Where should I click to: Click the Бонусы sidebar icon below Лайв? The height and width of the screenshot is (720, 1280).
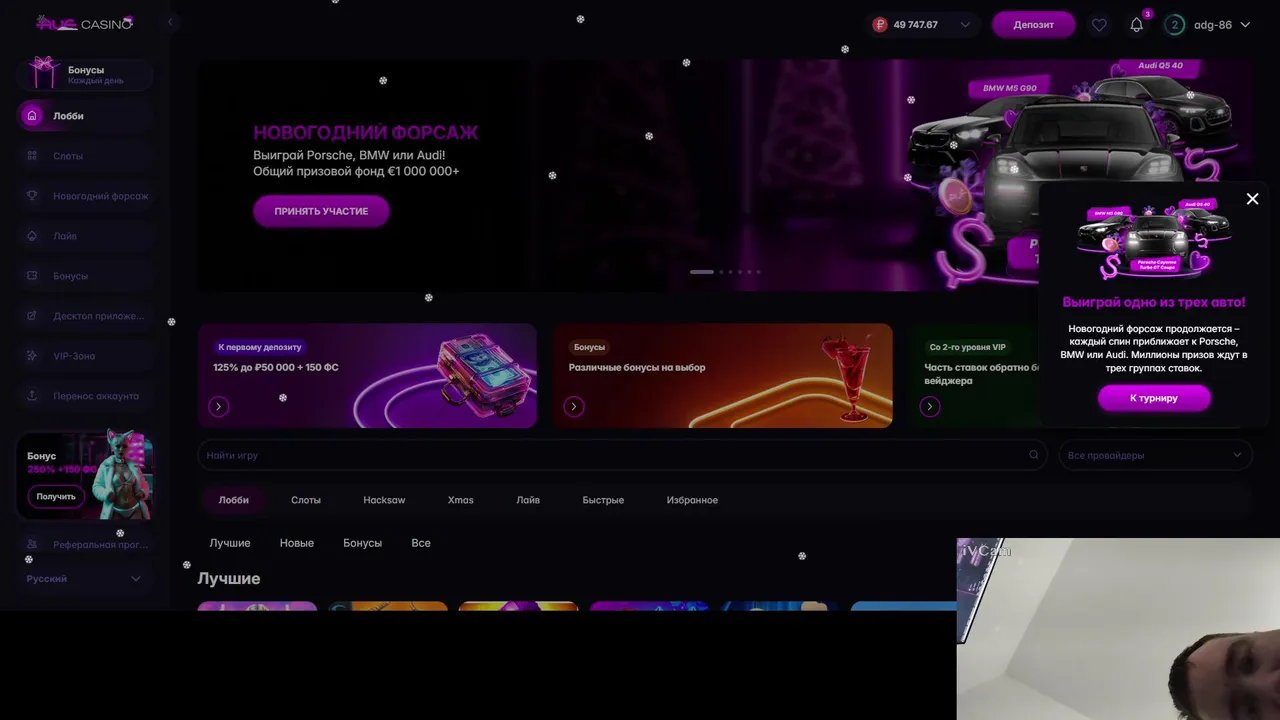coord(32,276)
